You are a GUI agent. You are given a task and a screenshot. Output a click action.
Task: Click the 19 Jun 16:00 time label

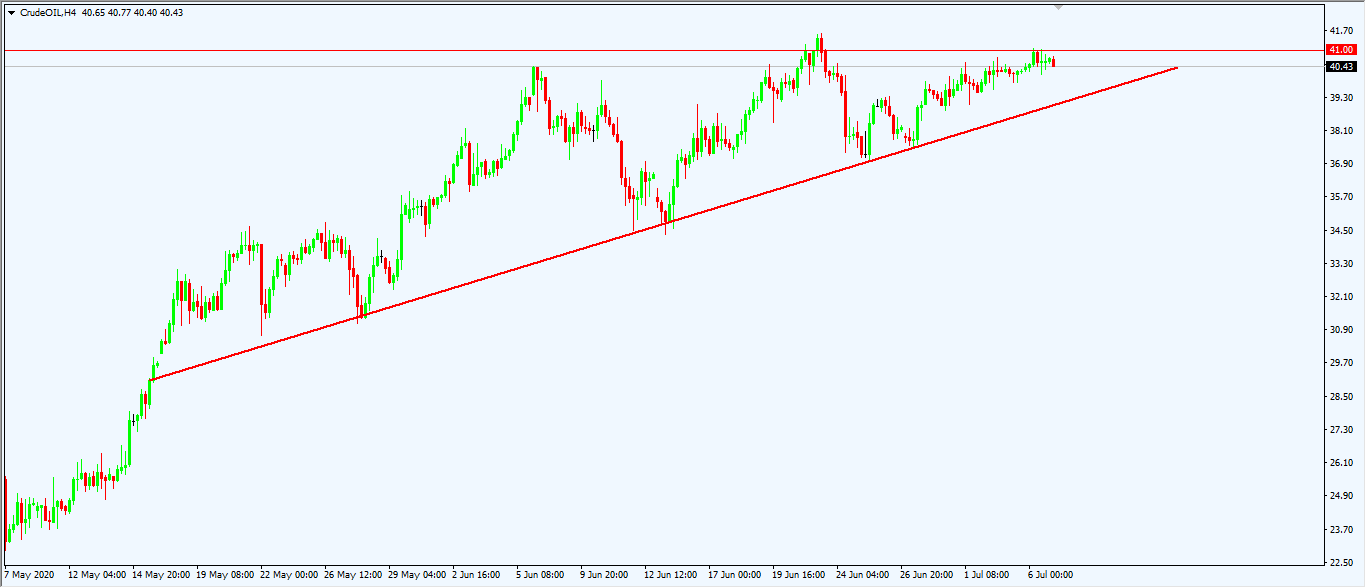[801, 575]
